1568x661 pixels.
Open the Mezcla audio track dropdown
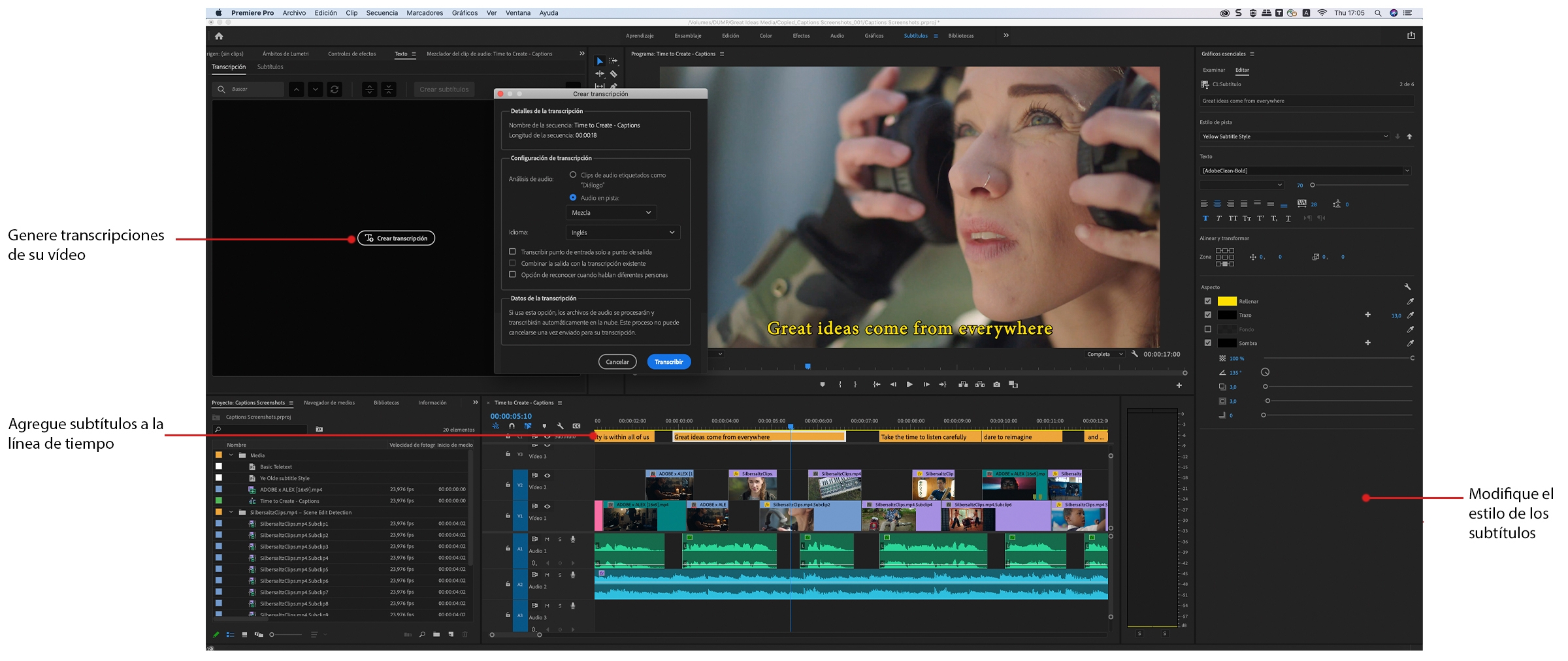[611, 212]
